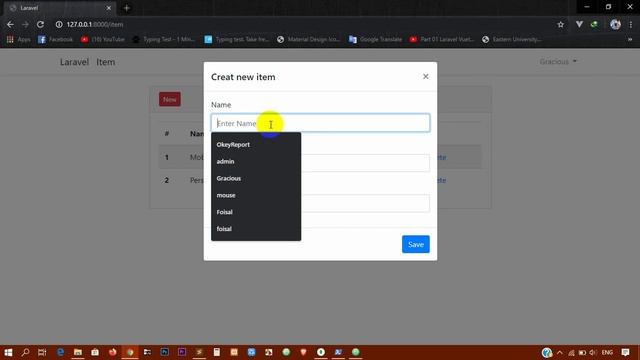Open battery status in system tray
Viewport: 640px width, 360px height.
[582, 352]
